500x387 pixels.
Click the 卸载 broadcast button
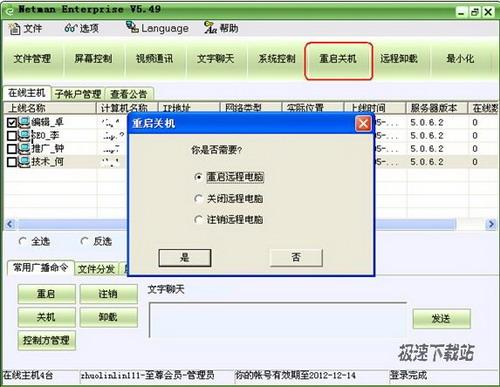(108, 317)
